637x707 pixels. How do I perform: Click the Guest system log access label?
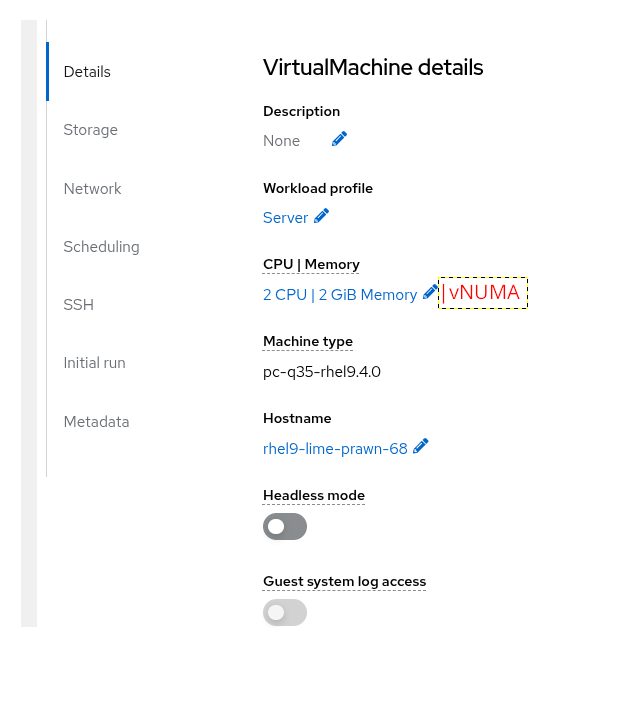(x=344, y=582)
